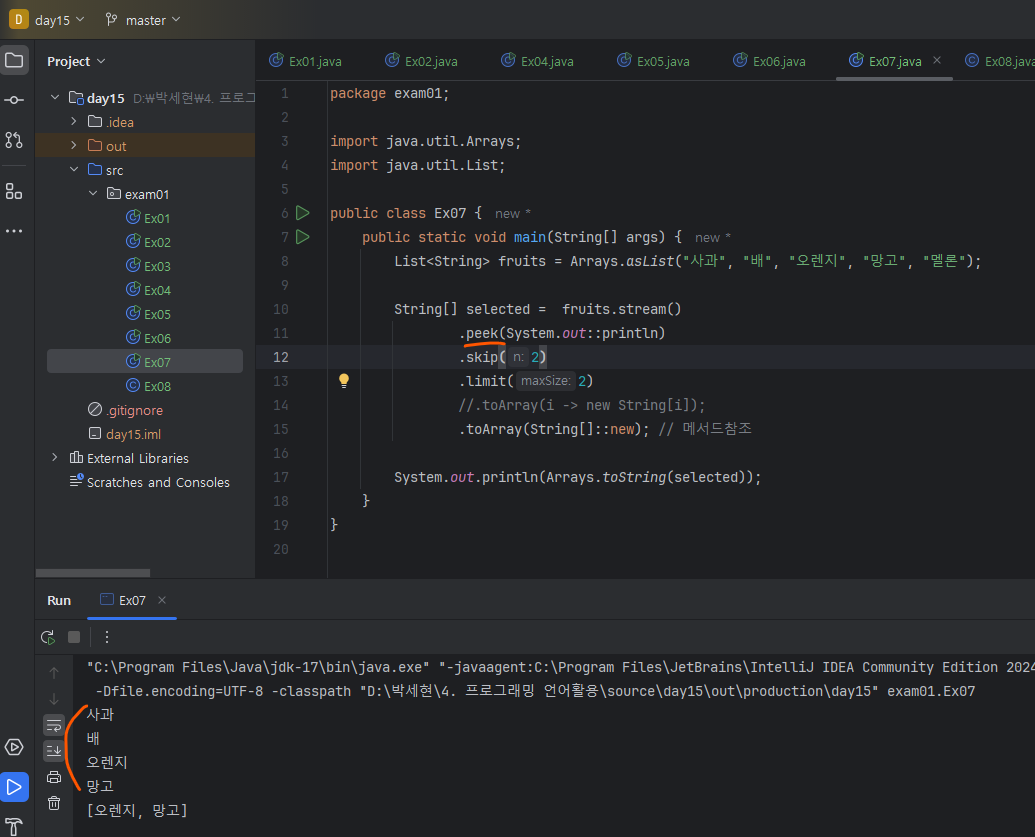Viewport: 1035px width, 837px height.
Task: Open the Run toolbar more options menu
Action: pyautogui.click(x=107, y=637)
